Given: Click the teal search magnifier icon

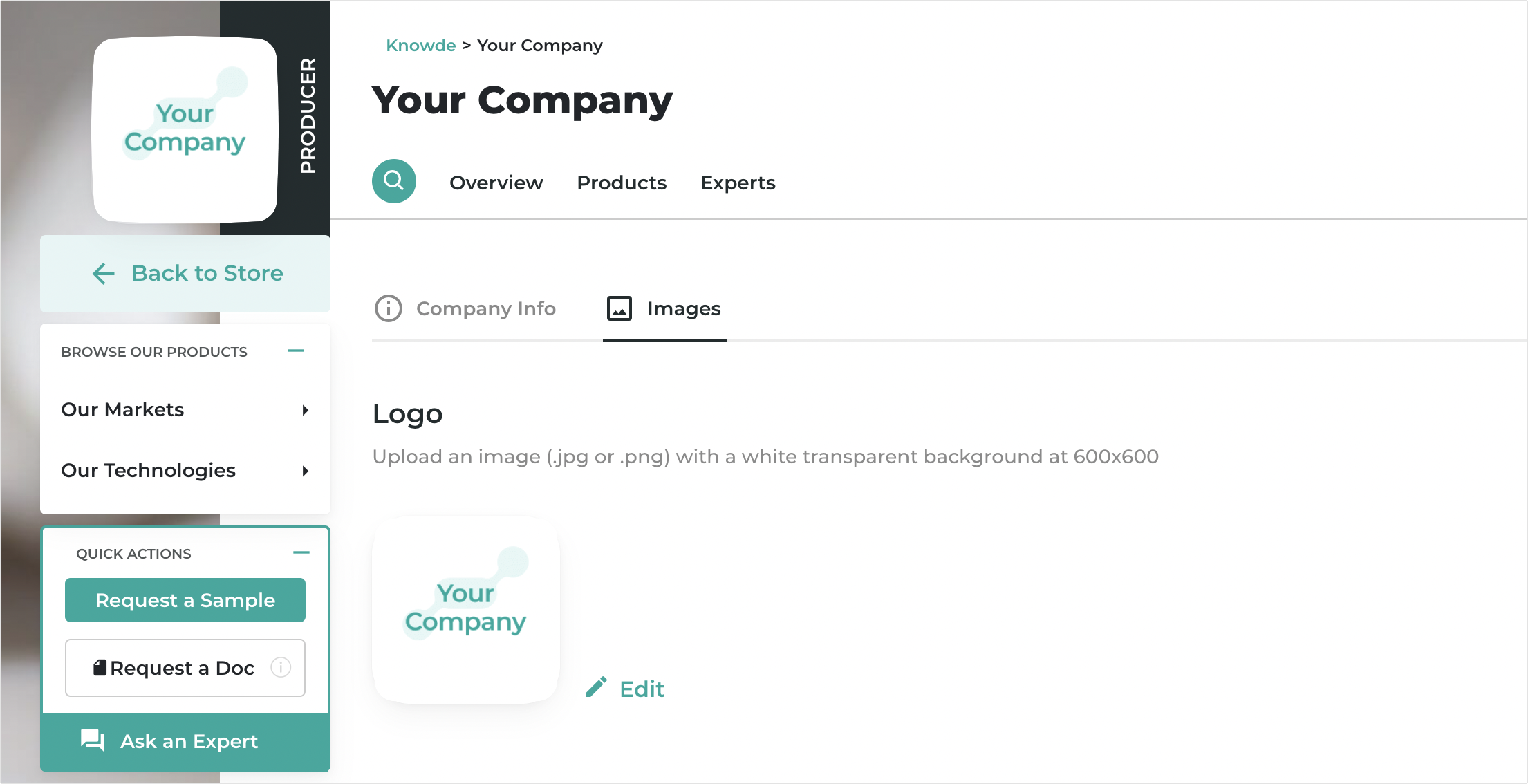Looking at the screenshot, I should click(x=394, y=181).
